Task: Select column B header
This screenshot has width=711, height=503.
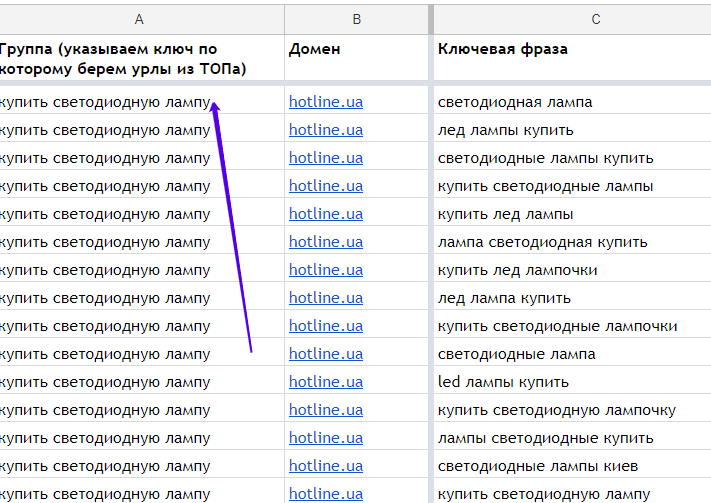Action: (356, 19)
